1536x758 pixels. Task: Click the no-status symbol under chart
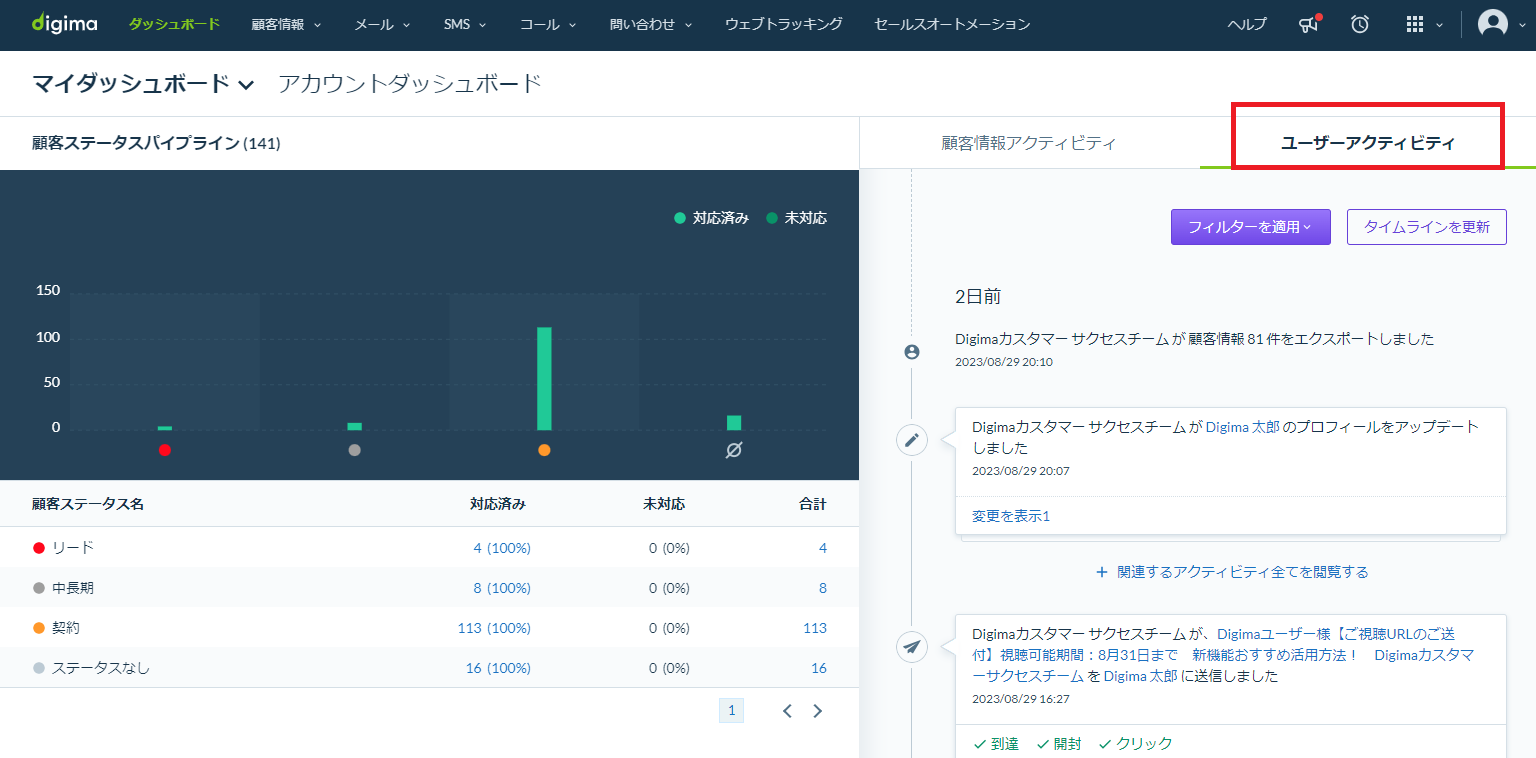click(733, 450)
